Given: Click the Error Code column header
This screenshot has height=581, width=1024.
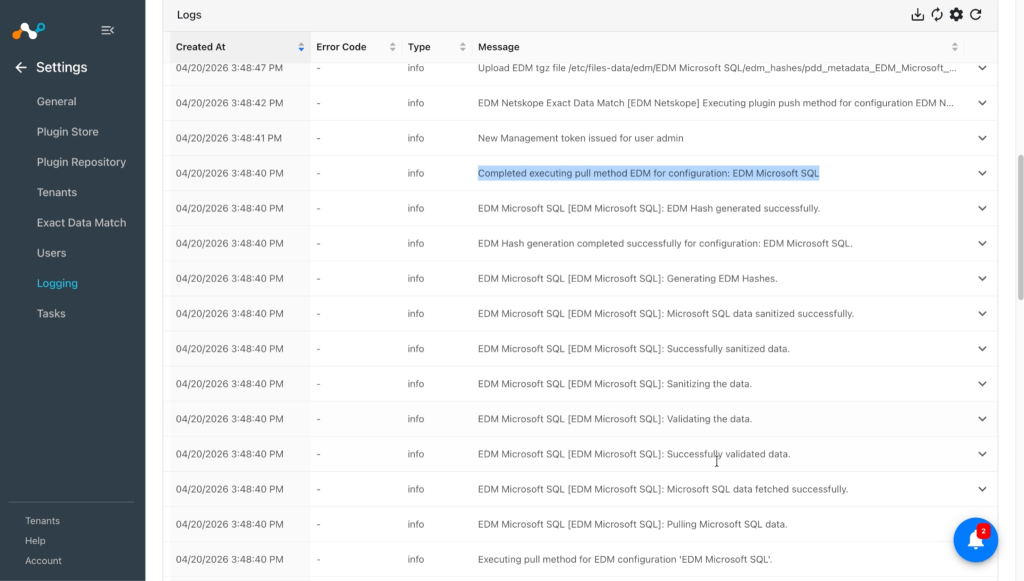Looking at the screenshot, I should click(x=341, y=47).
